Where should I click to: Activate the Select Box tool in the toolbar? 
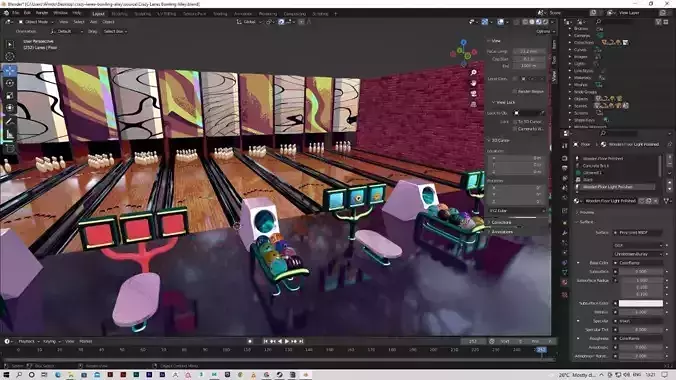[x=9, y=44]
